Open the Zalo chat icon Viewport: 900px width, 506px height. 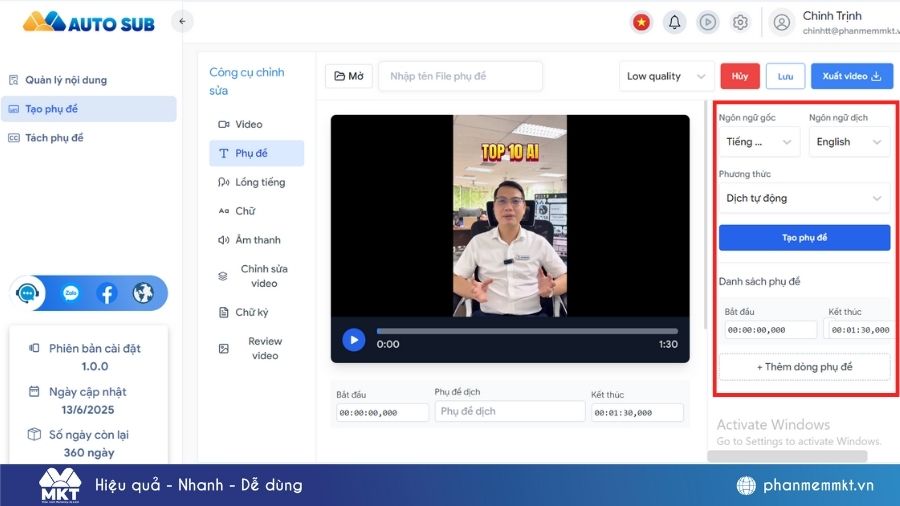pyautogui.click(x=71, y=293)
